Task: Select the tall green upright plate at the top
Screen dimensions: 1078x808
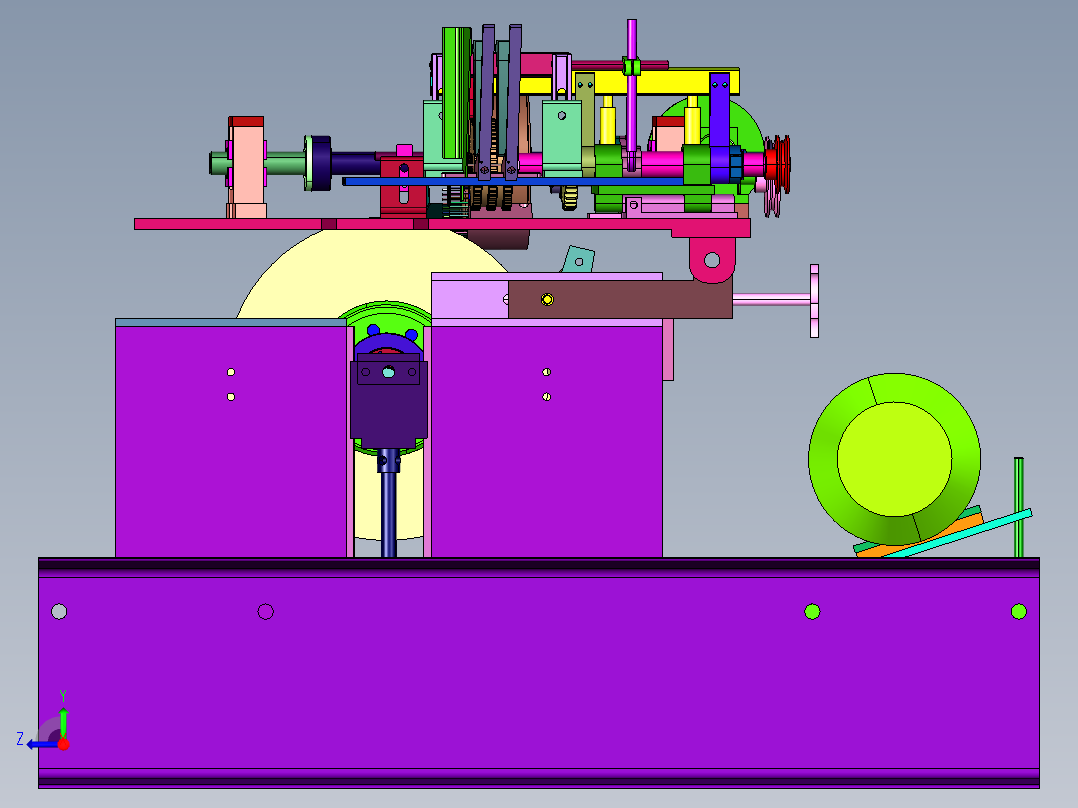Action: [456, 93]
